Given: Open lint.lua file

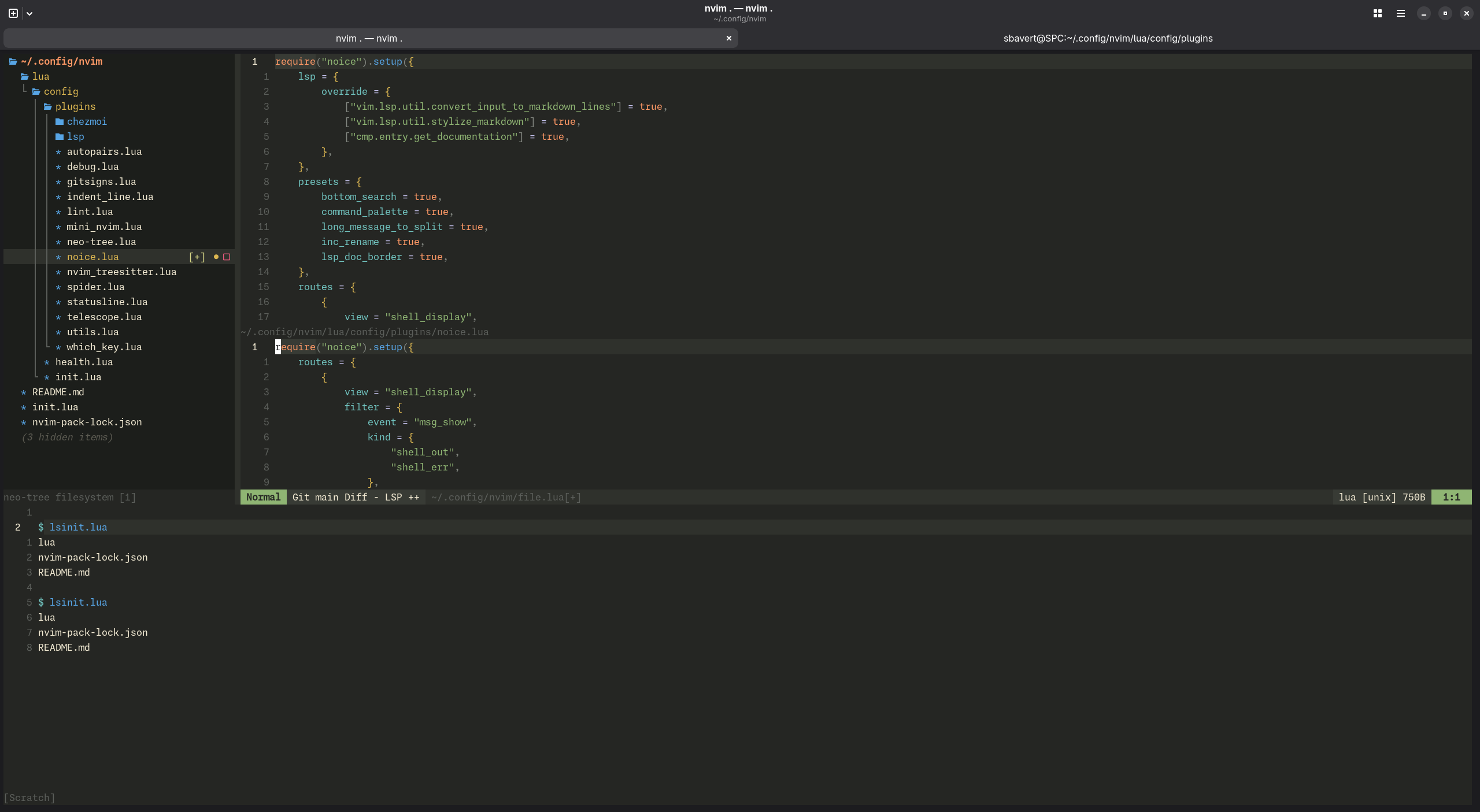Looking at the screenshot, I should (90, 212).
